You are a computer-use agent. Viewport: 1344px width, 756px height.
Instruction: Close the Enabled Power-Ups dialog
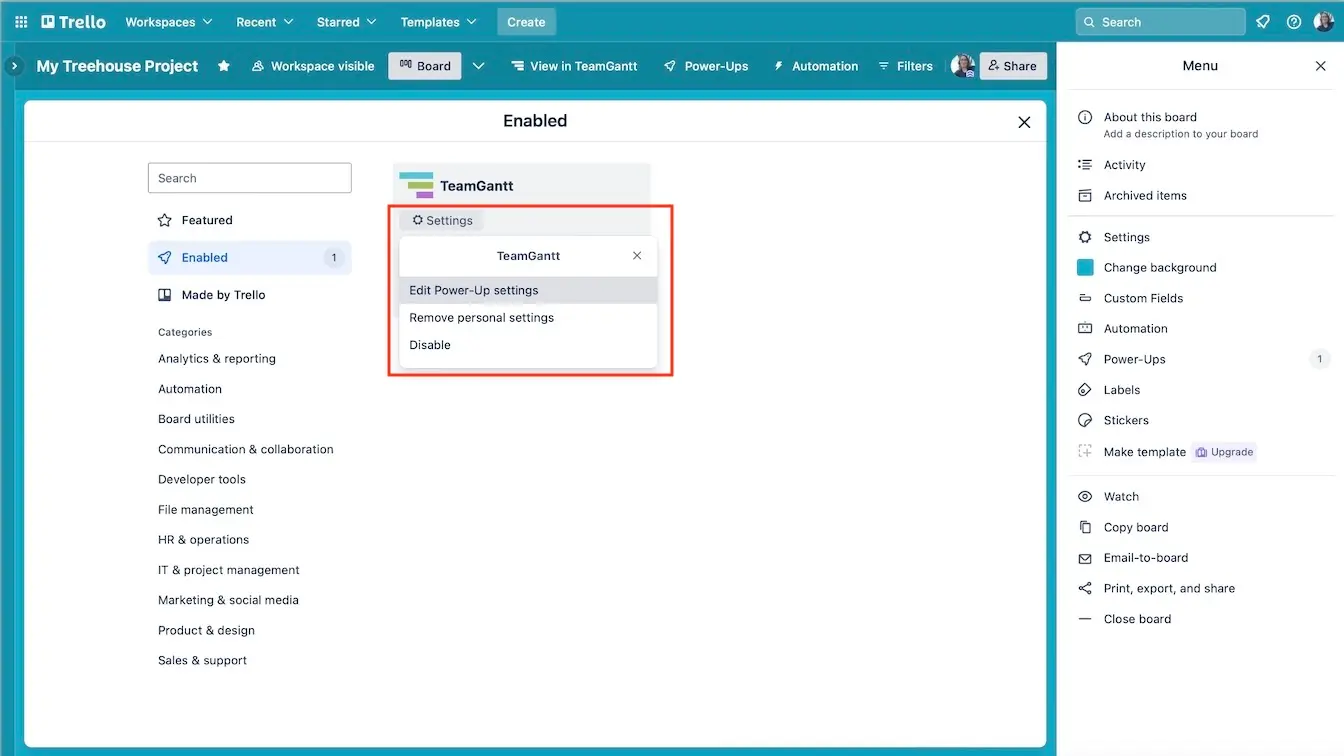point(1024,122)
